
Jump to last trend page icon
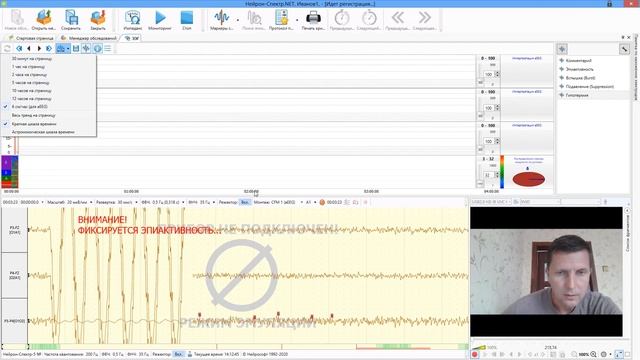(x=49, y=49)
